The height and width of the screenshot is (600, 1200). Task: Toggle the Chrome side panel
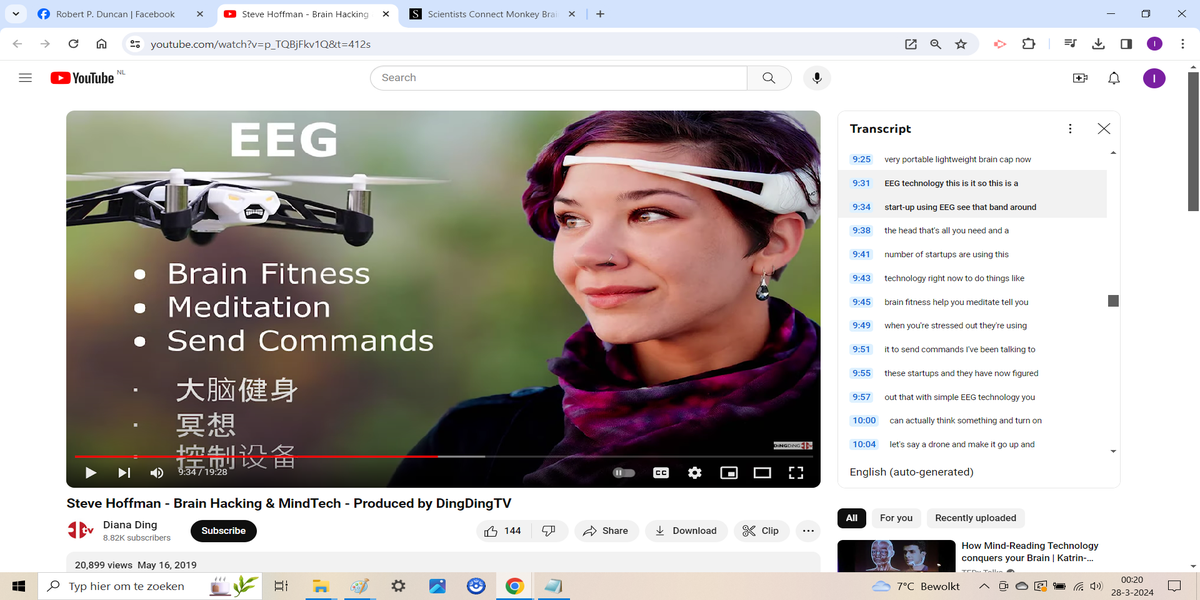click(1126, 44)
